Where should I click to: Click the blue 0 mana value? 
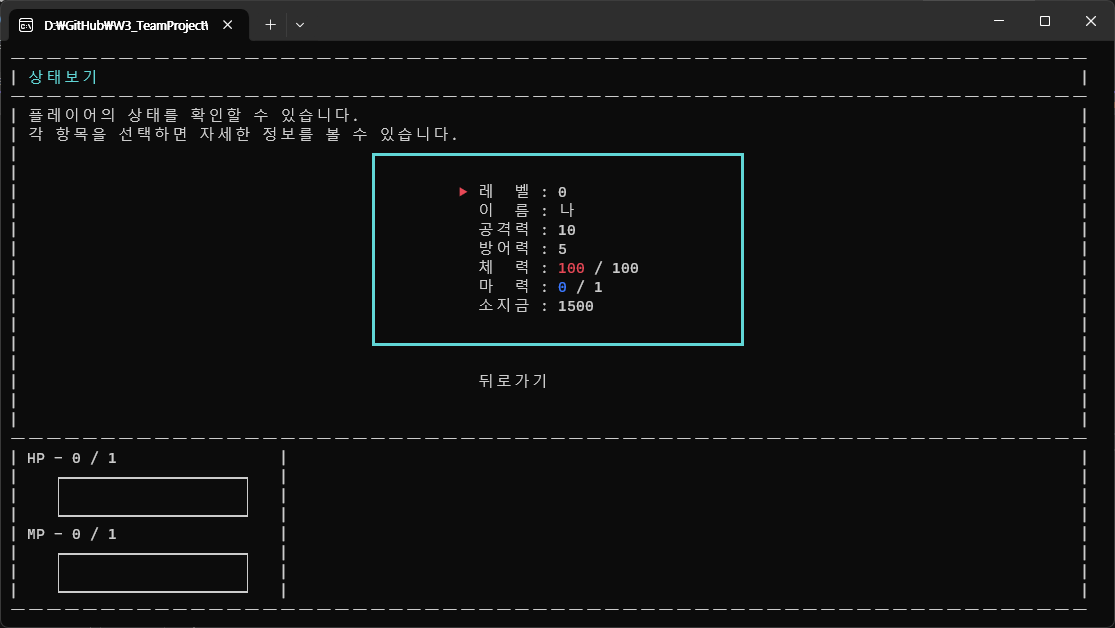(x=562, y=287)
